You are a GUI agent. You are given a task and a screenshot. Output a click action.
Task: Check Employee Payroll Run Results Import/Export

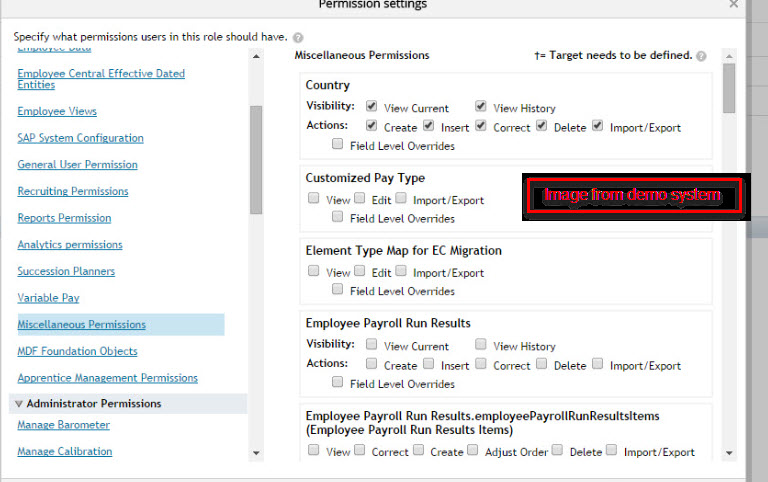(598, 363)
